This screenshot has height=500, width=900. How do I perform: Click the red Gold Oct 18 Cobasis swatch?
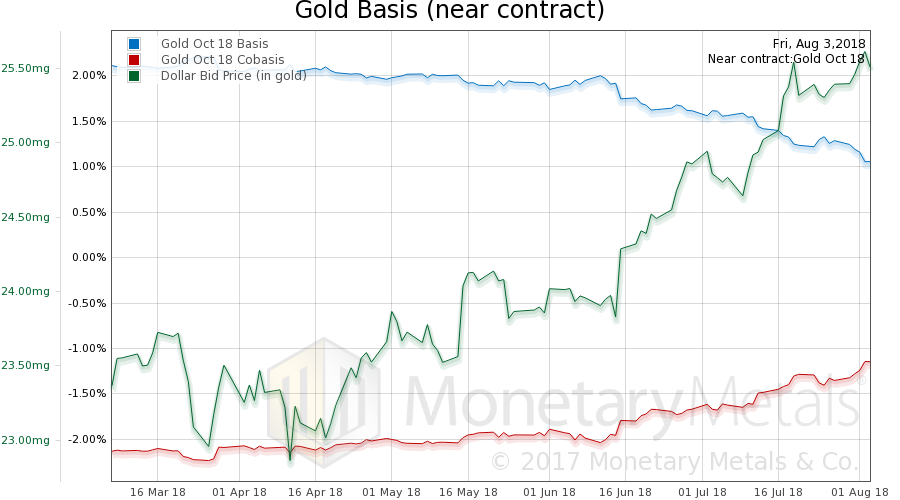(x=134, y=60)
